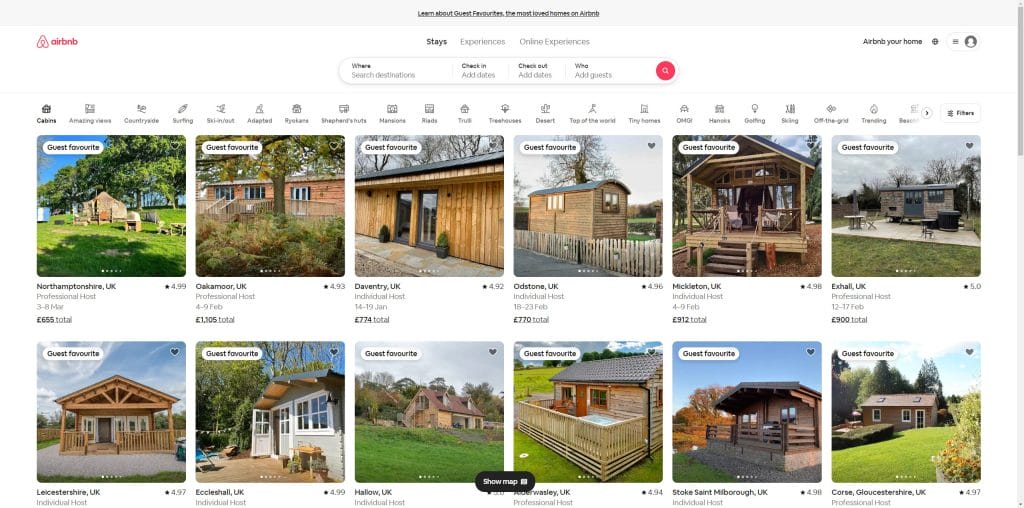This screenshot has width=1024, height=508.
Task: Open the globe language selector
Action: tap(935, 42)
